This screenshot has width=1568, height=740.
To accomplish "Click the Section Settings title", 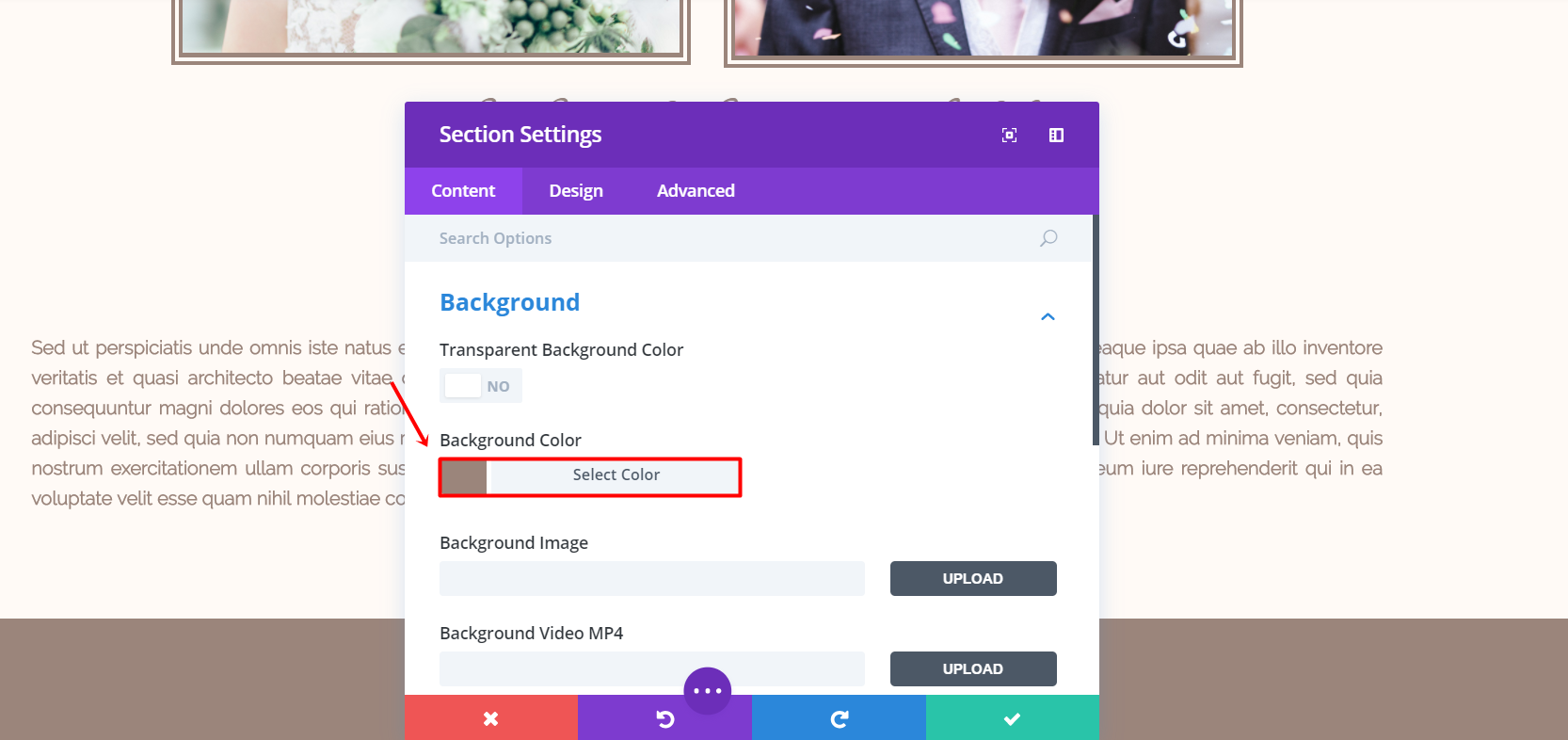I will click(520, 135).
